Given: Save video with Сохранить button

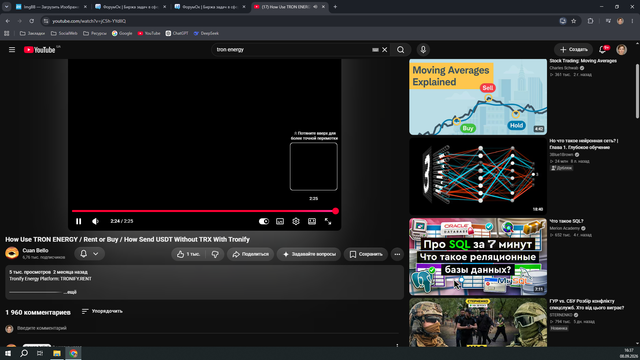Looking at the screenshot, I should click(x=366, y=254).
